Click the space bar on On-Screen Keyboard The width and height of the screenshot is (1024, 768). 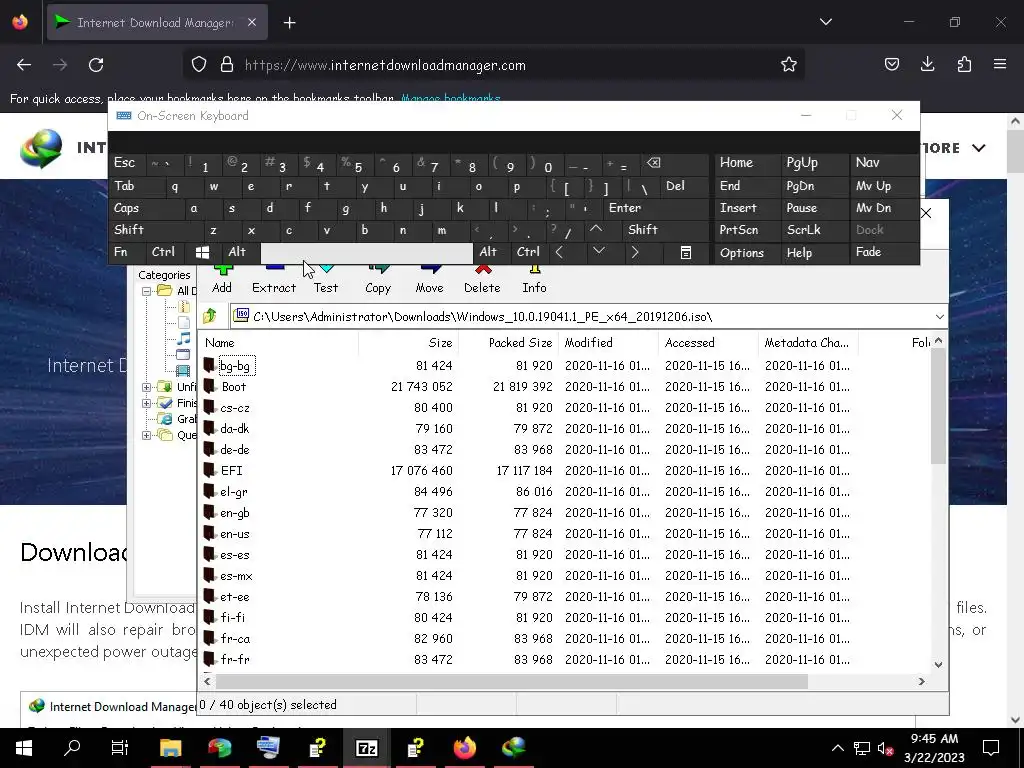pos(366,252)
